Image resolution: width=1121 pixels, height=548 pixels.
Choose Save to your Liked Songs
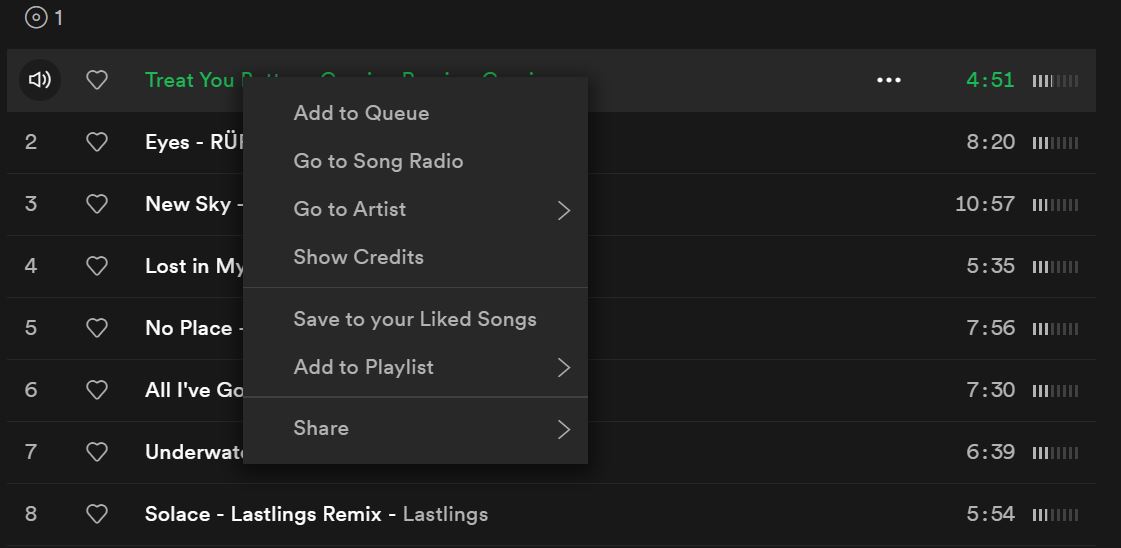click(415, 319)
